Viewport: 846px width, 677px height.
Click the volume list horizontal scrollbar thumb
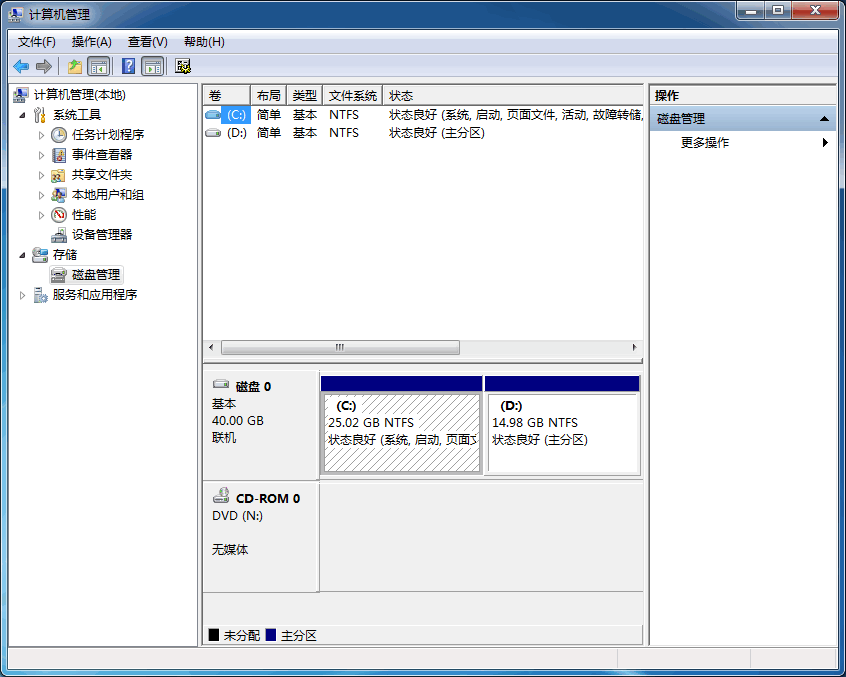[x=340, y=347]
